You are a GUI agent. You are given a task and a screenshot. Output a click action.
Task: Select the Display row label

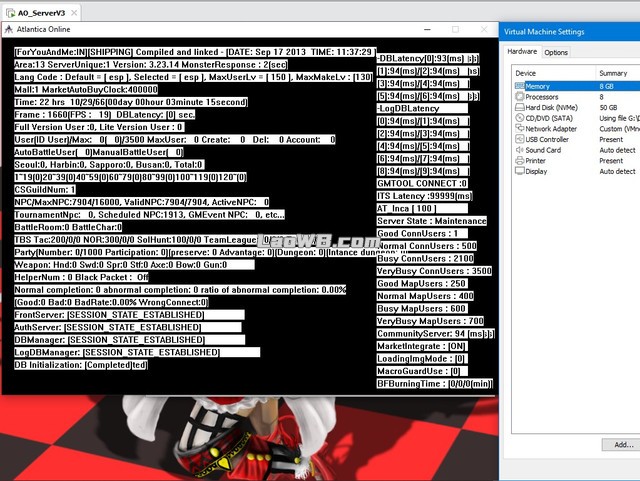point(536,171)
